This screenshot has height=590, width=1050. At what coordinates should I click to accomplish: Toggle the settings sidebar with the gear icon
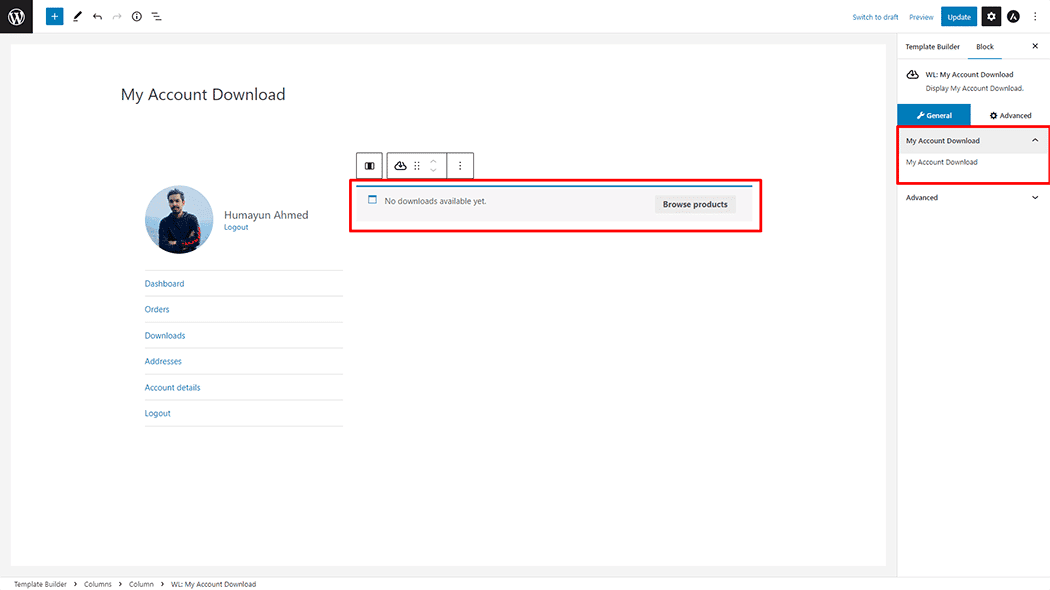point(990,16)
